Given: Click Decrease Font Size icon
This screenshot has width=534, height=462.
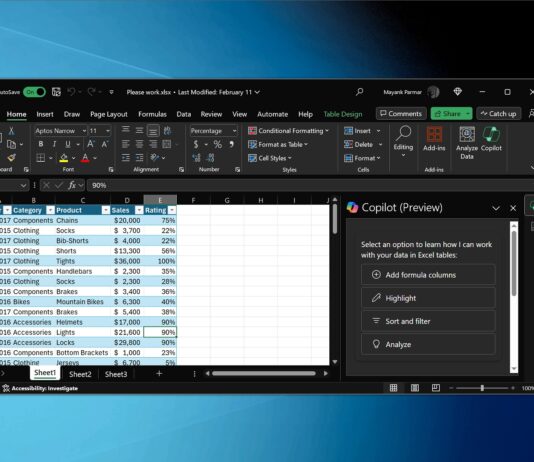Looking at the screenshot, I should 105,144.
